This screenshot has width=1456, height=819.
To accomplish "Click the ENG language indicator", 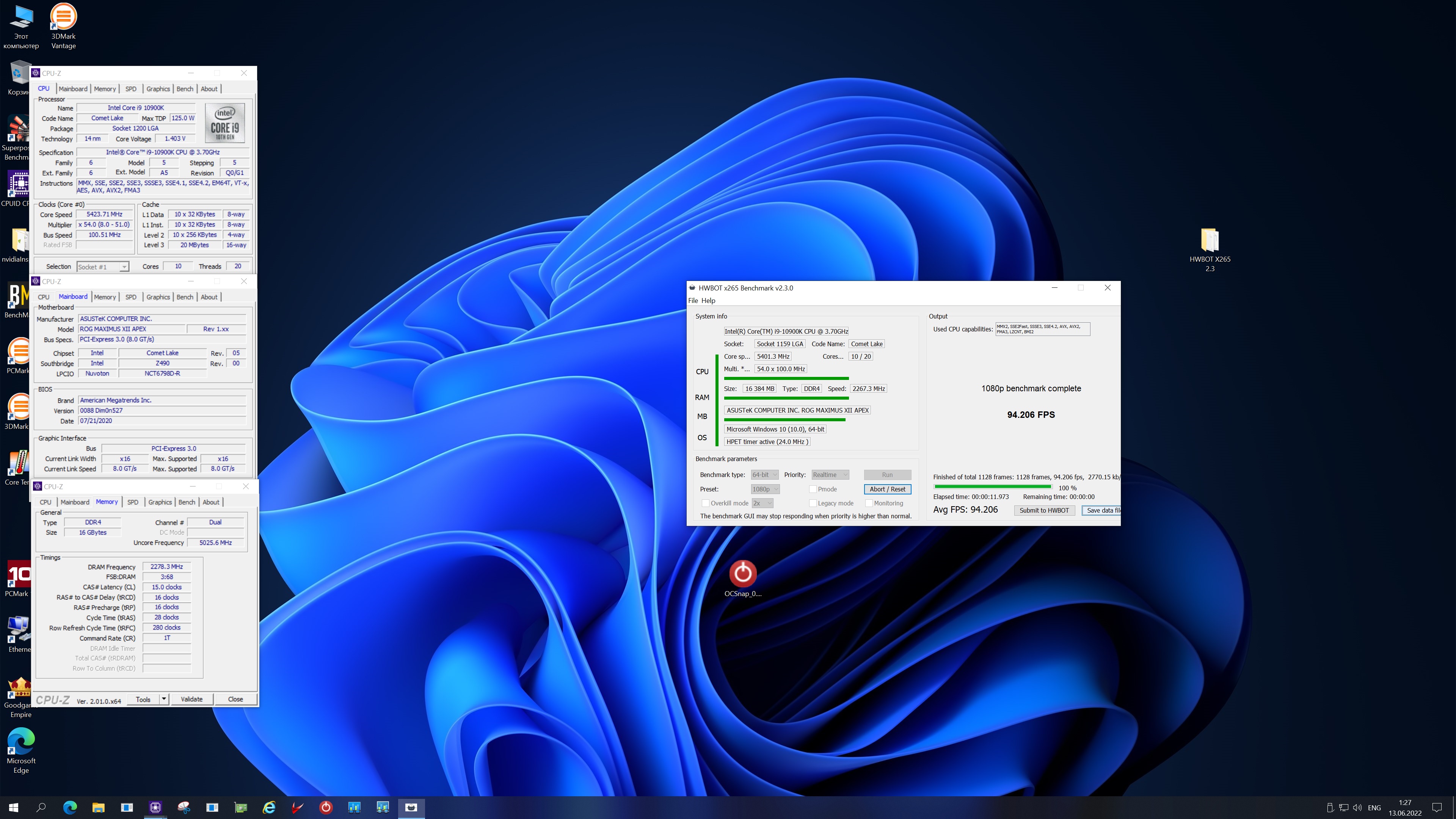I will tap(1374, 808).
